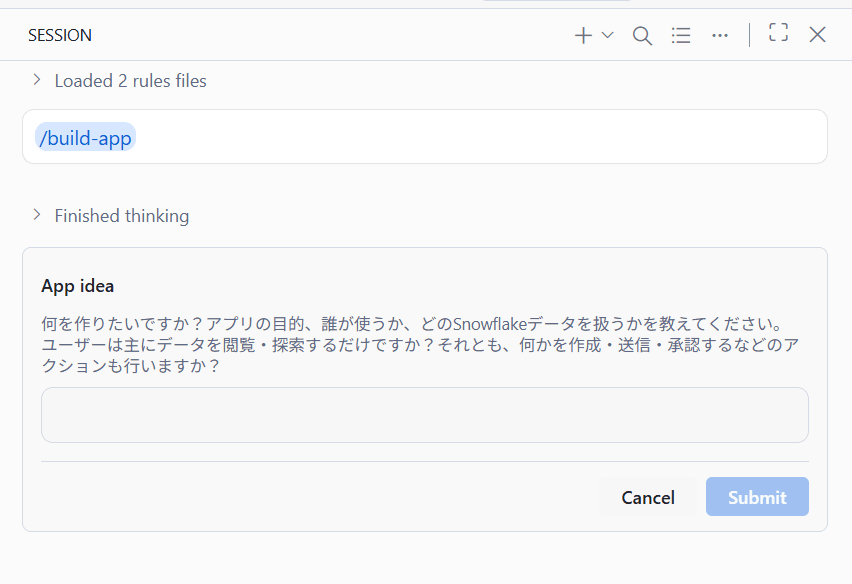Click the Submit button
Image resolution: width=852 pixels, height=584 pixels.
tap(757, 497)
